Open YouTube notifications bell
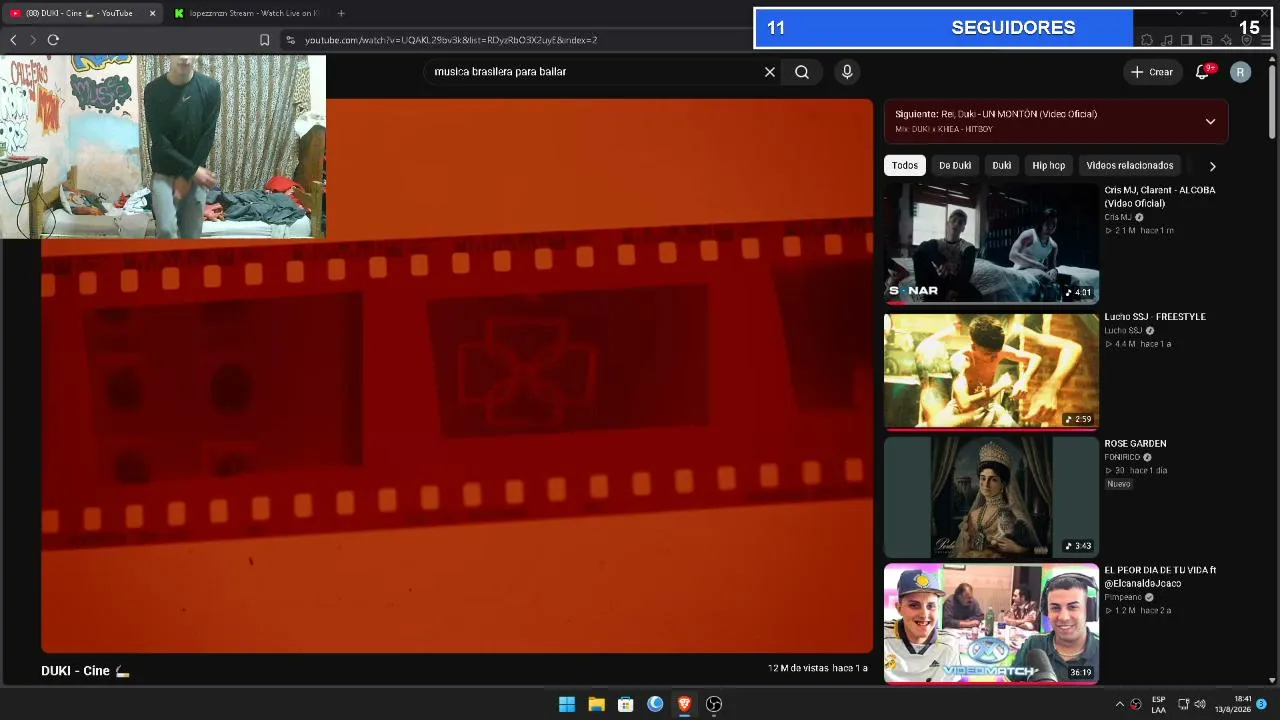Image resolution: width=1280 pixels, height=720 pixels. (x=1203, y=72)
